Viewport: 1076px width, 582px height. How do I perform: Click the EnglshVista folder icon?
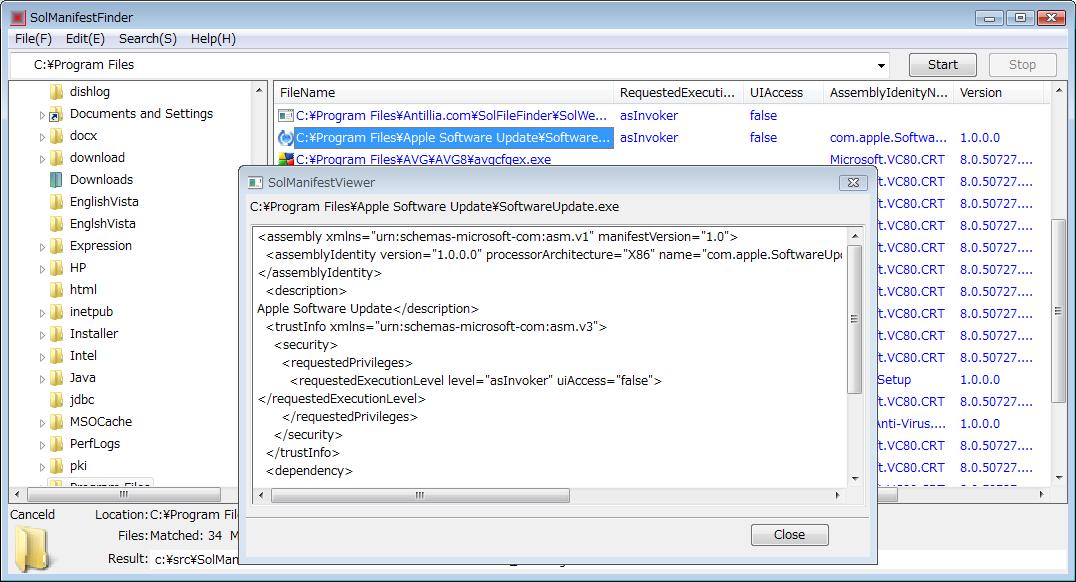pos(56,224)
